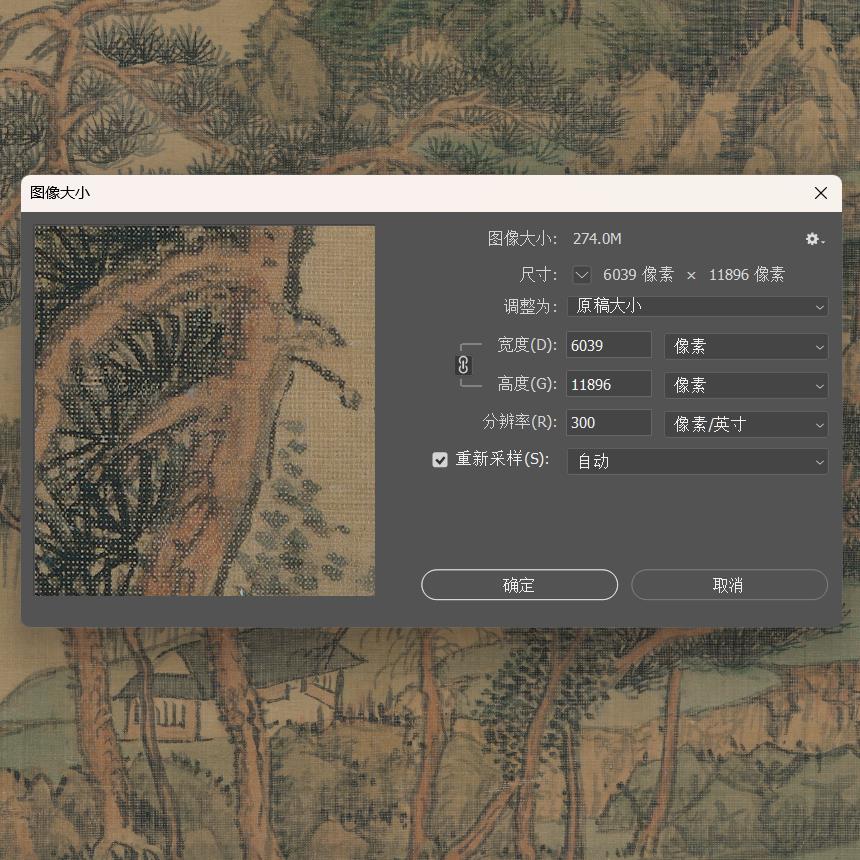The width and height of the screenshot is (860, 860).
Task: Click the 取消 button
Action: tap(729, 585)
